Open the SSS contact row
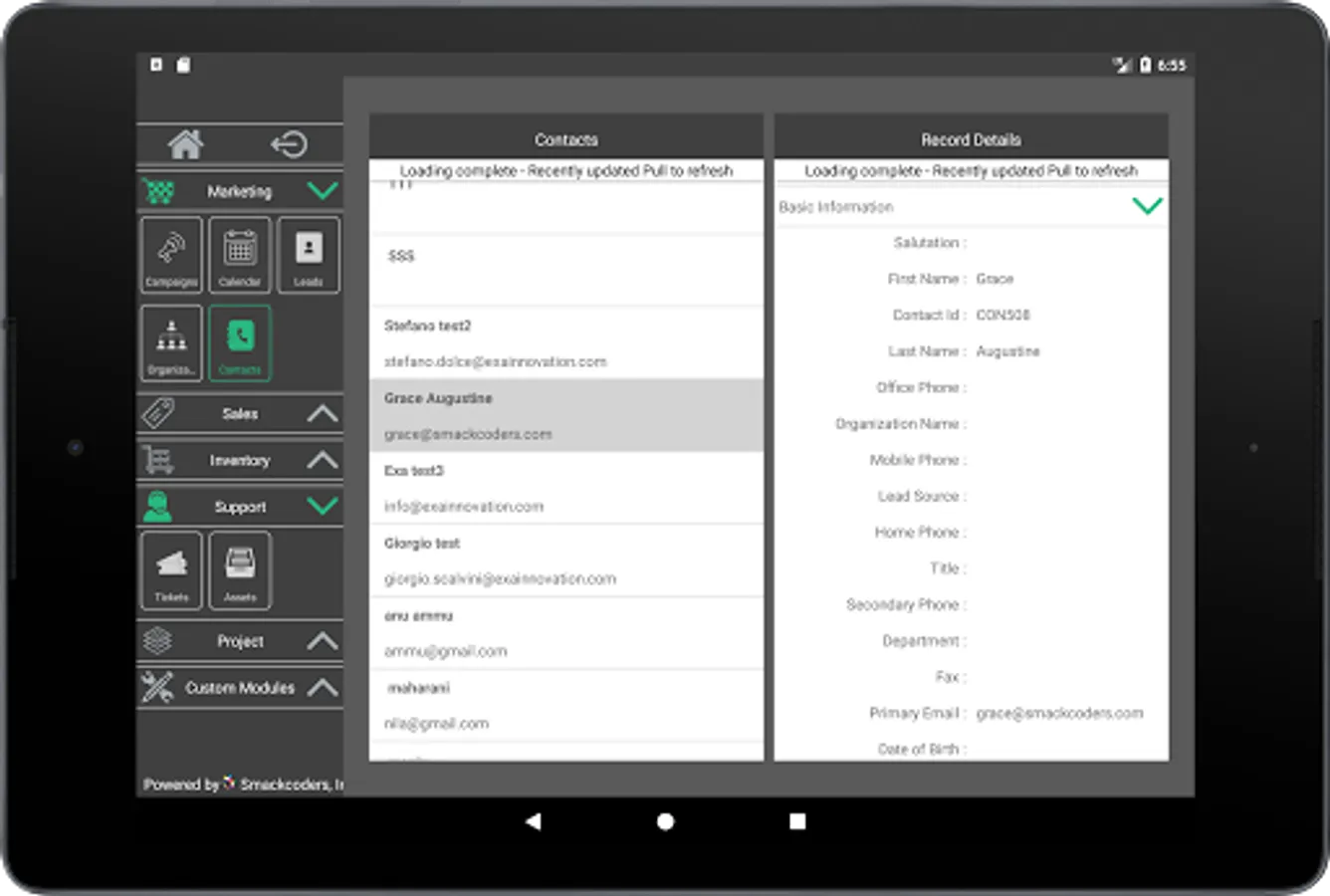 point(566,271)
